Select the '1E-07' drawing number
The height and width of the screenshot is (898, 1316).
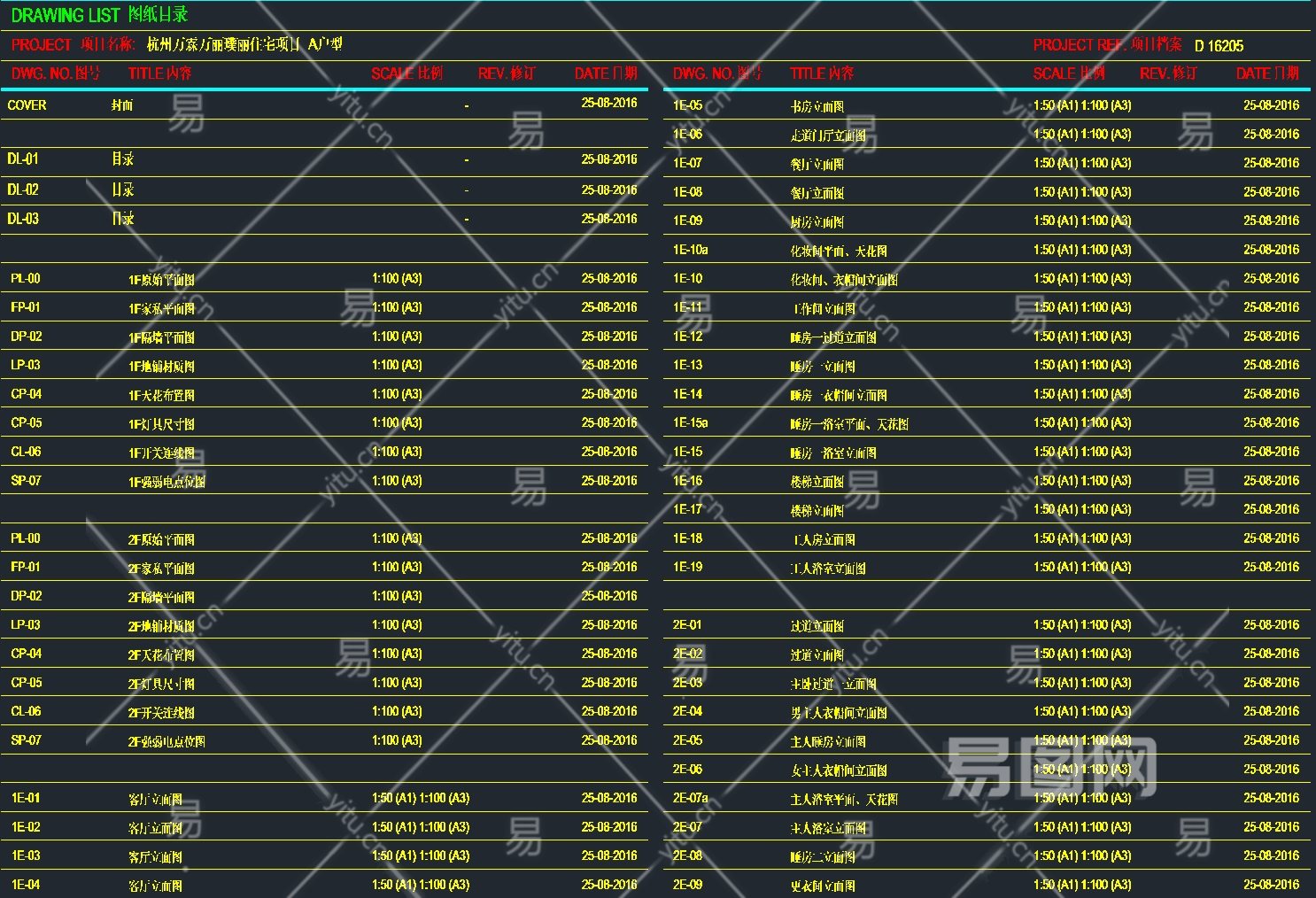pos(687,163)
